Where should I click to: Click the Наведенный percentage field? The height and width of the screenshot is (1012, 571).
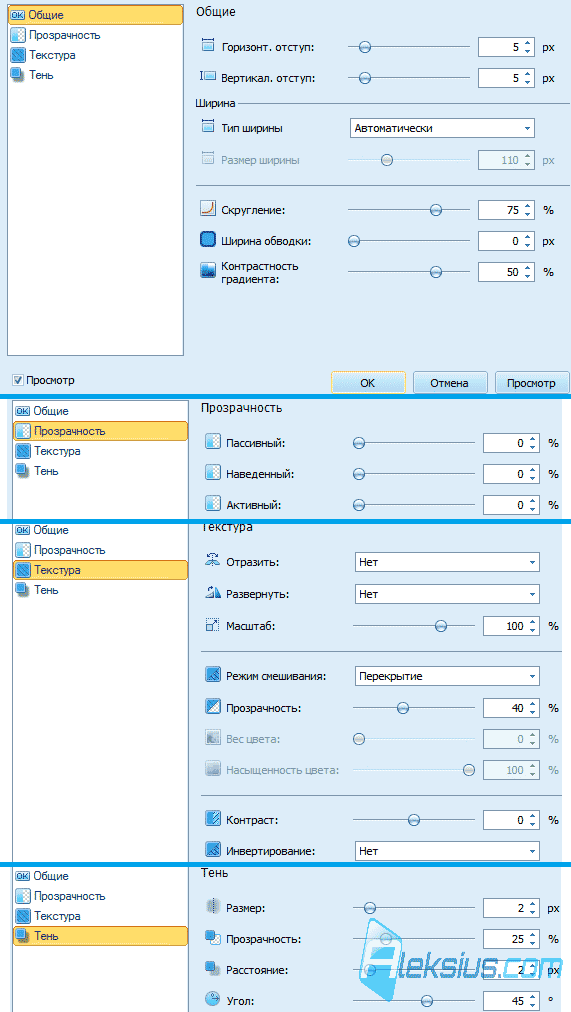(x=512, y=474)
